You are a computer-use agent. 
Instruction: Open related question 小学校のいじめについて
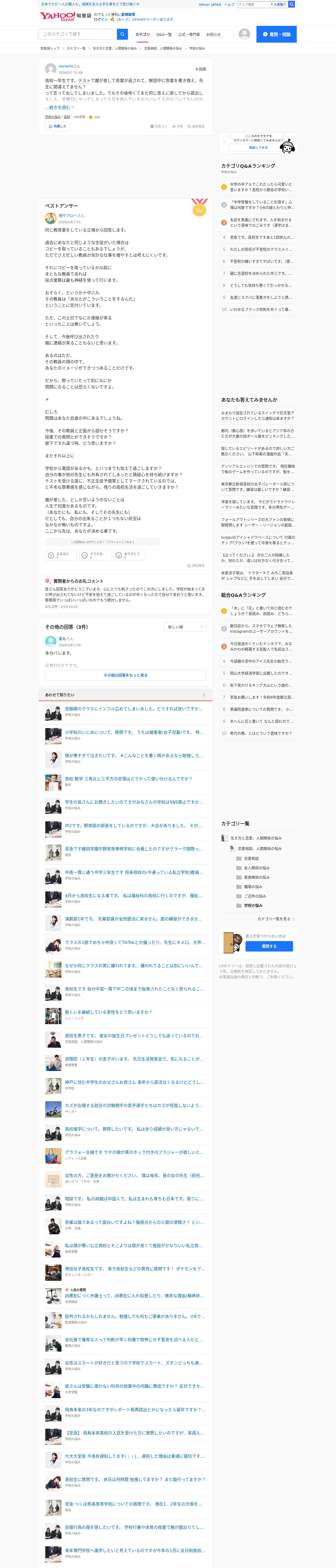pyautogui.click(x=134, y=732)
